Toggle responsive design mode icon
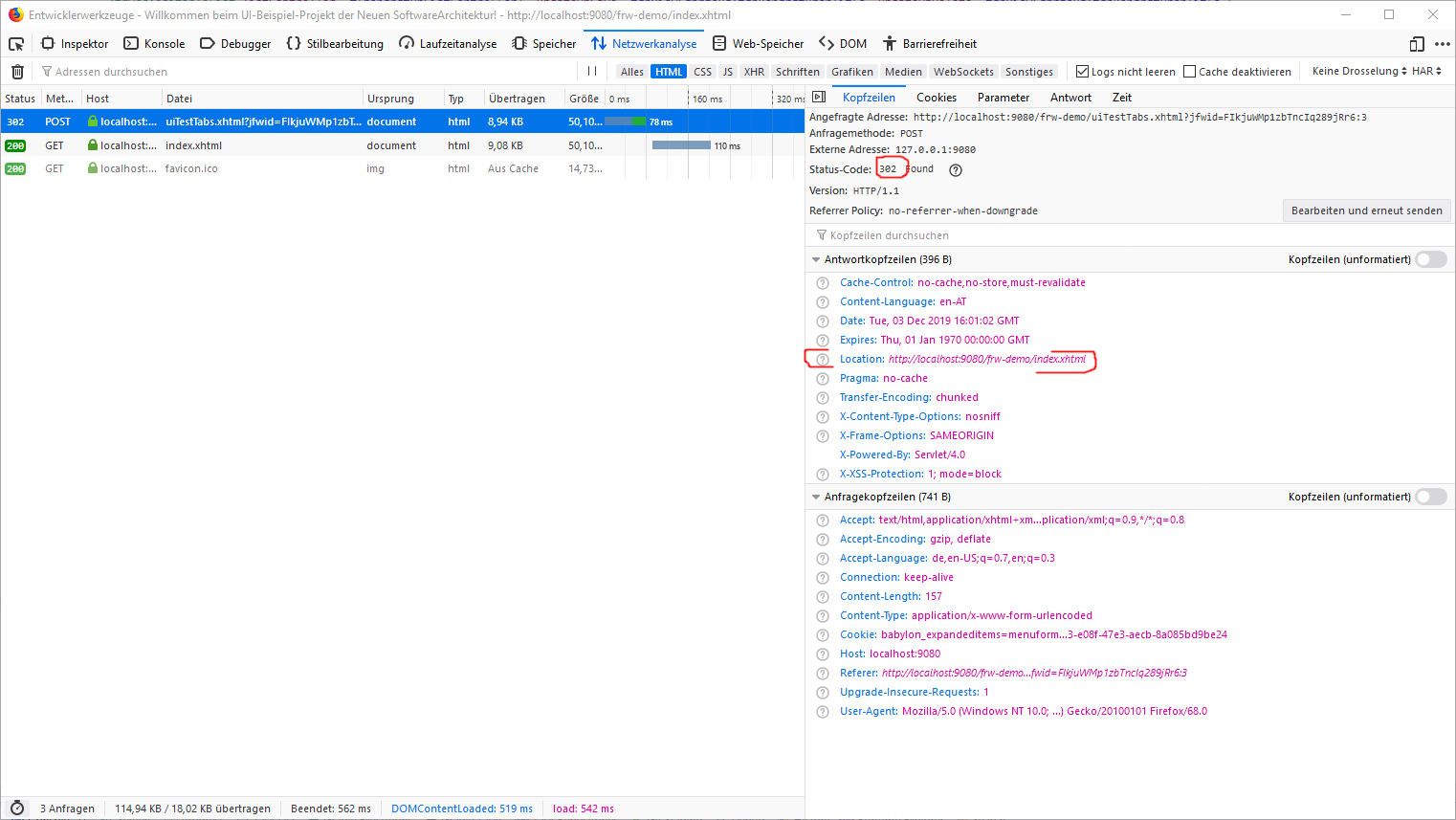The height and width of the screenshot is (820, 1456). click(1417, 44)
